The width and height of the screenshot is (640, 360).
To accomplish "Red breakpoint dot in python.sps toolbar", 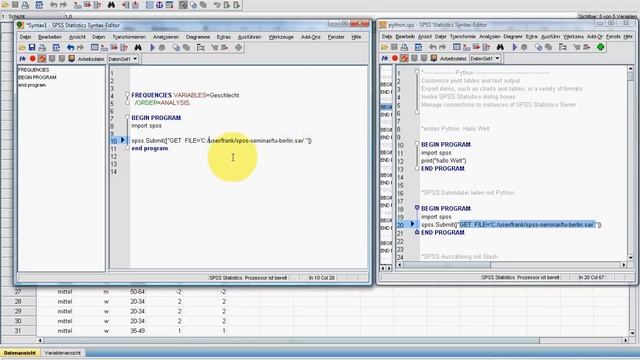I will point(395,58).
